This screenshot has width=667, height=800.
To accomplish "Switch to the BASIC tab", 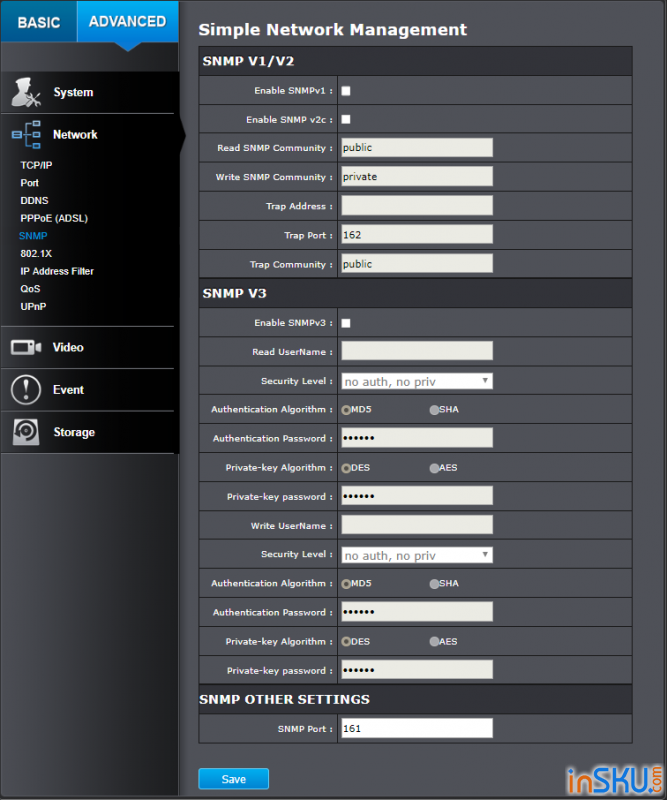I will [39, 21].
